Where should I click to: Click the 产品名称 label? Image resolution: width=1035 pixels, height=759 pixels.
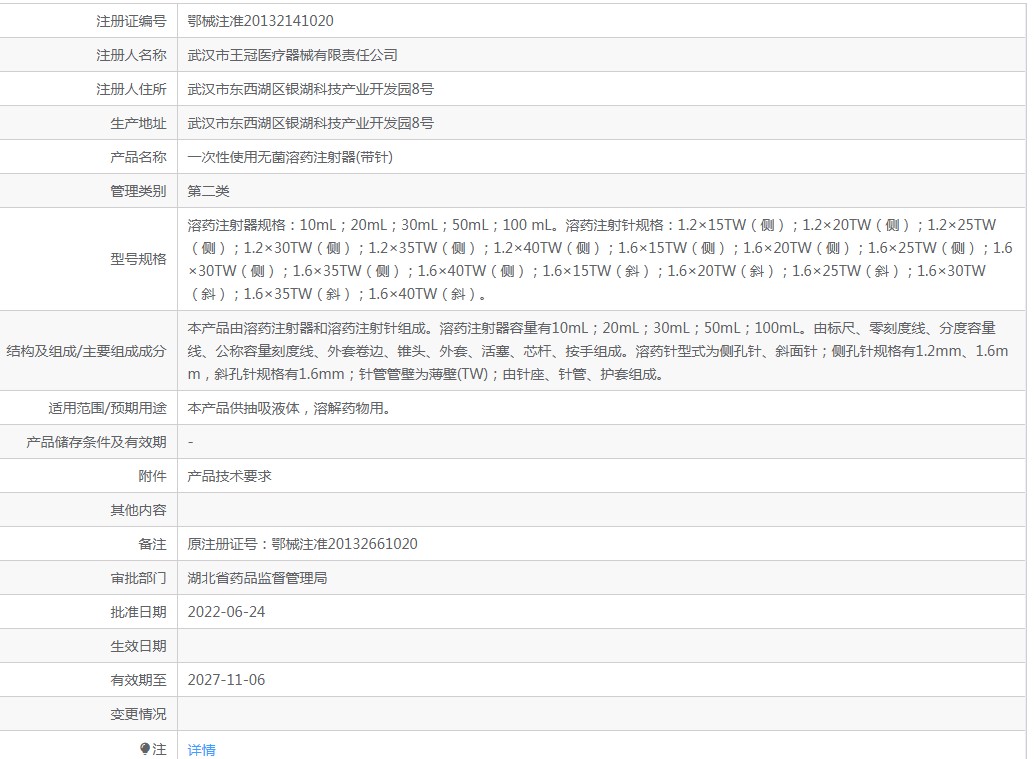click(139, 157)
